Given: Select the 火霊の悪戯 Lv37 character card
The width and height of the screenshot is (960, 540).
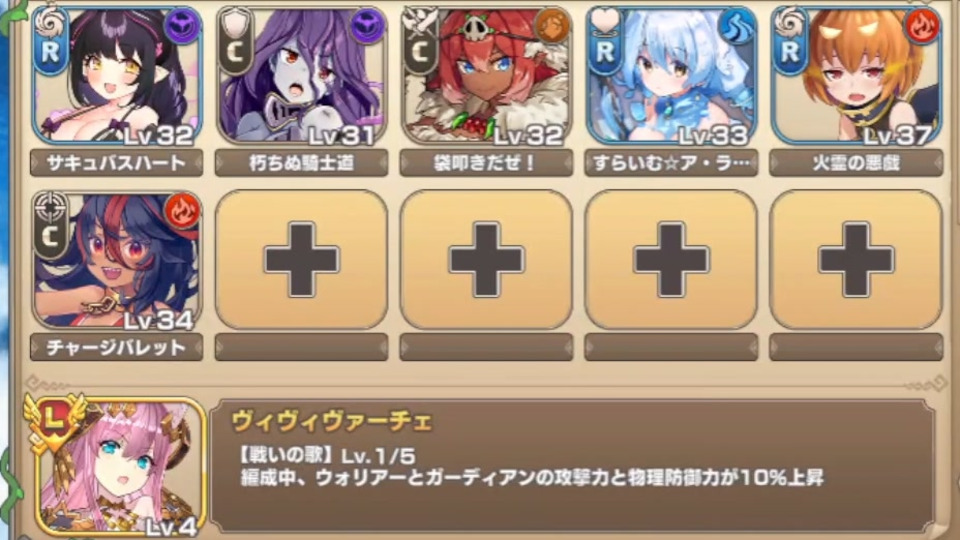Looking at the screenshot, I should point(856,75).
